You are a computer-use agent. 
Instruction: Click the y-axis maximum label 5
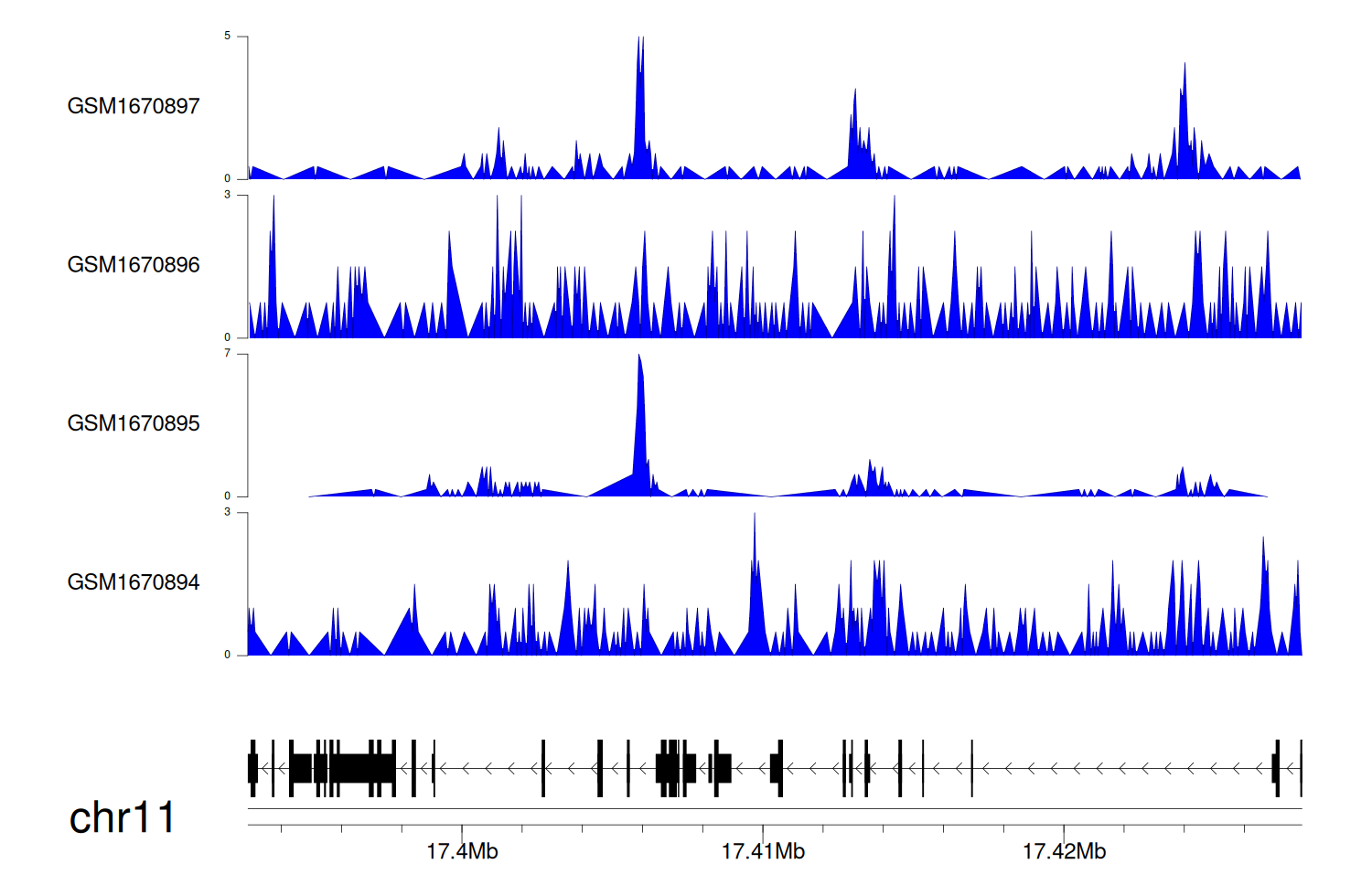228,37
